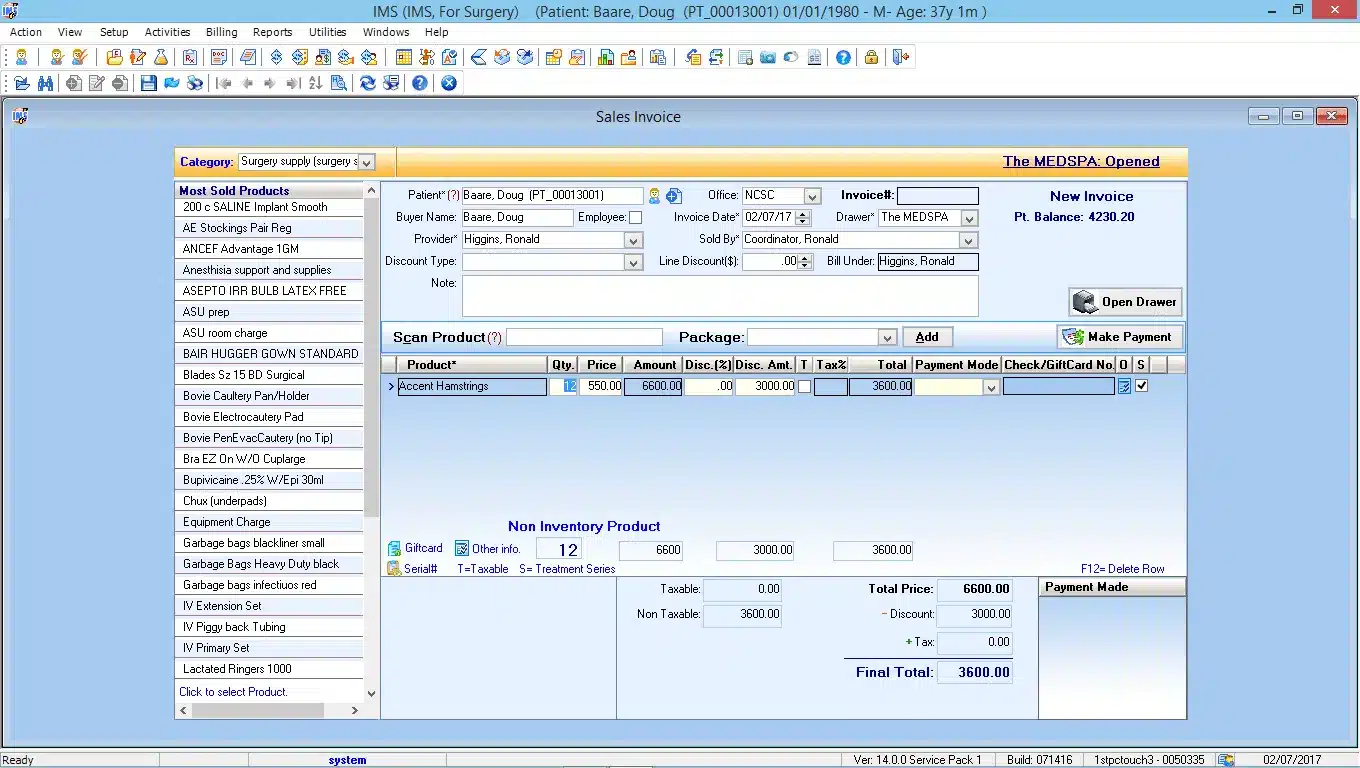Expand the Category dropdown
Image resolution: width=1360 pixels, height=768 pixels.
[366, 162]
